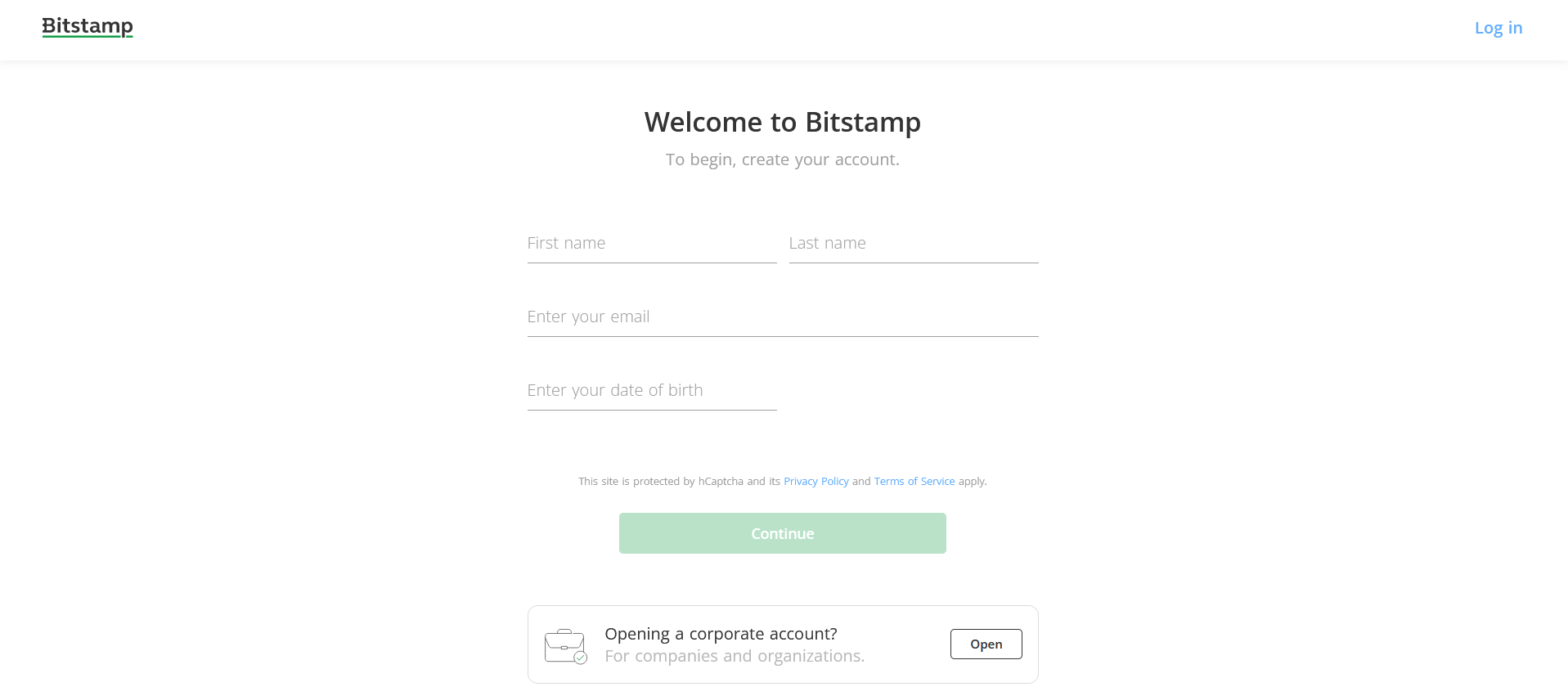Click the 'To begin, create your account' subtitle
The height and width of the screenshot is (696, 1568).
[x=782, y=160]
